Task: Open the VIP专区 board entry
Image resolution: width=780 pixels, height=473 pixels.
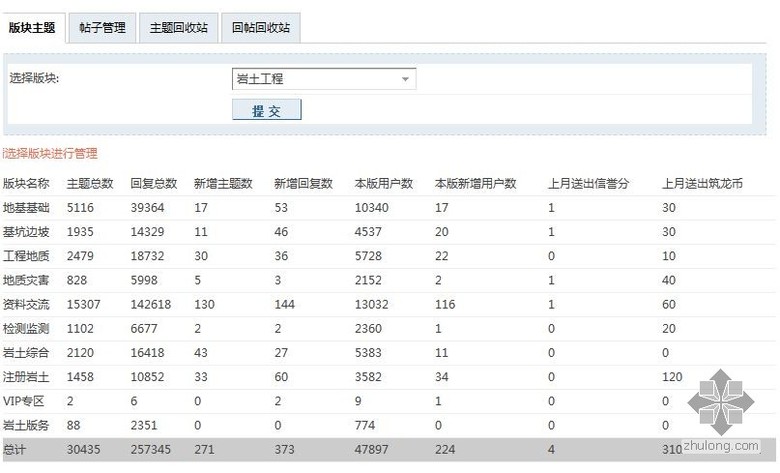Action: click(x=25, y=401)
